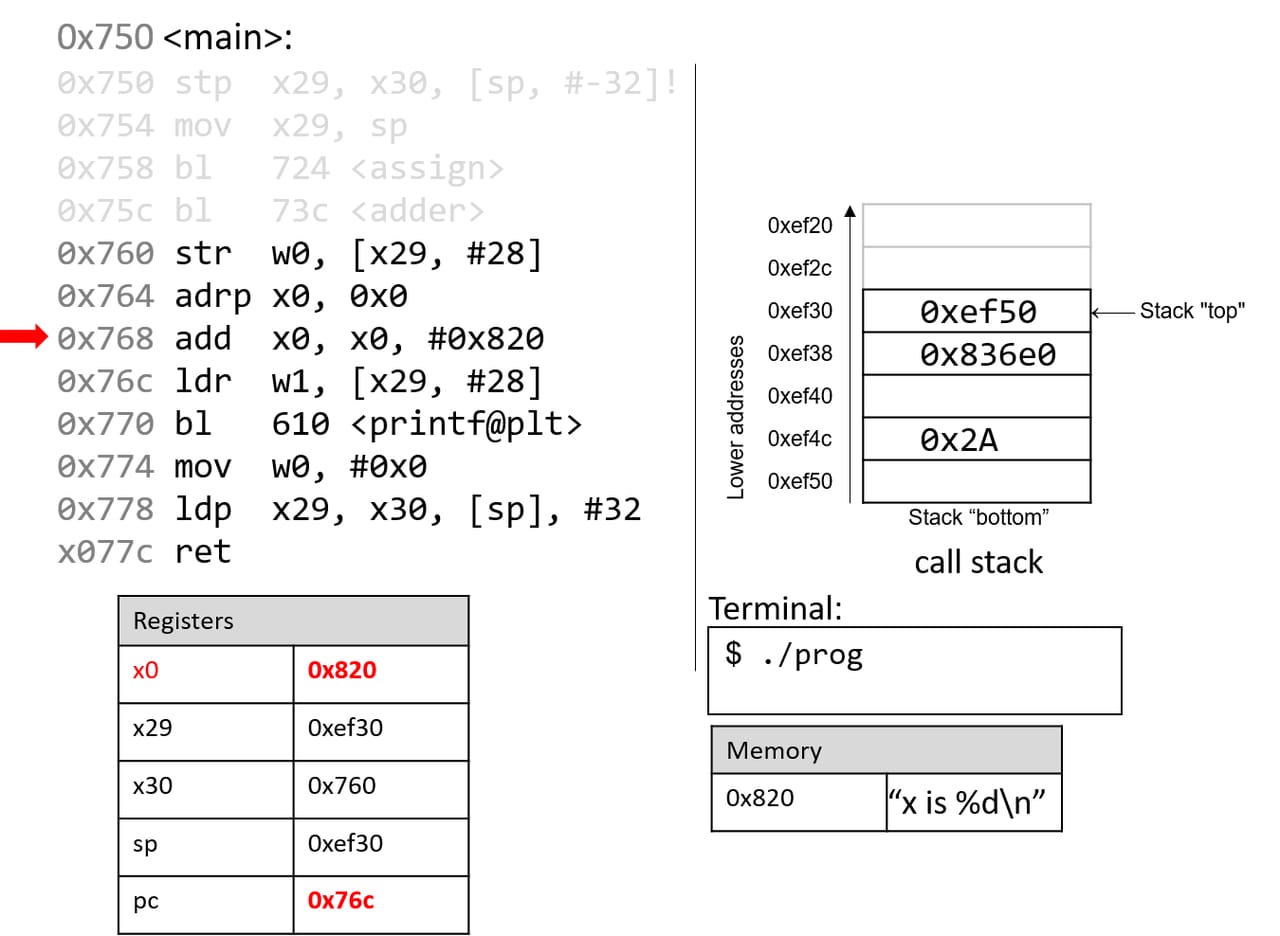Image resolution: width=1280 pixels, height=936 pixels.
Task: Click the bl printf@plt instruction line
Action: coord(320,424)
